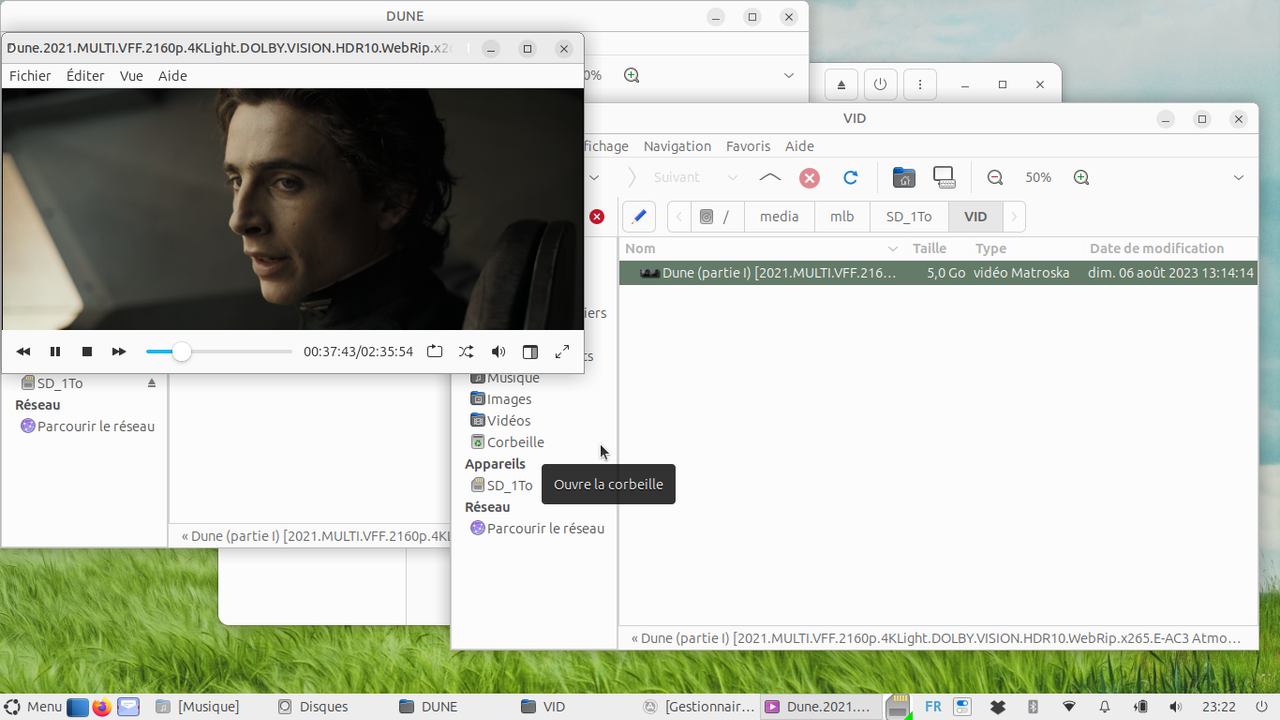Click the eject button in Disques window

coord(842,85)
